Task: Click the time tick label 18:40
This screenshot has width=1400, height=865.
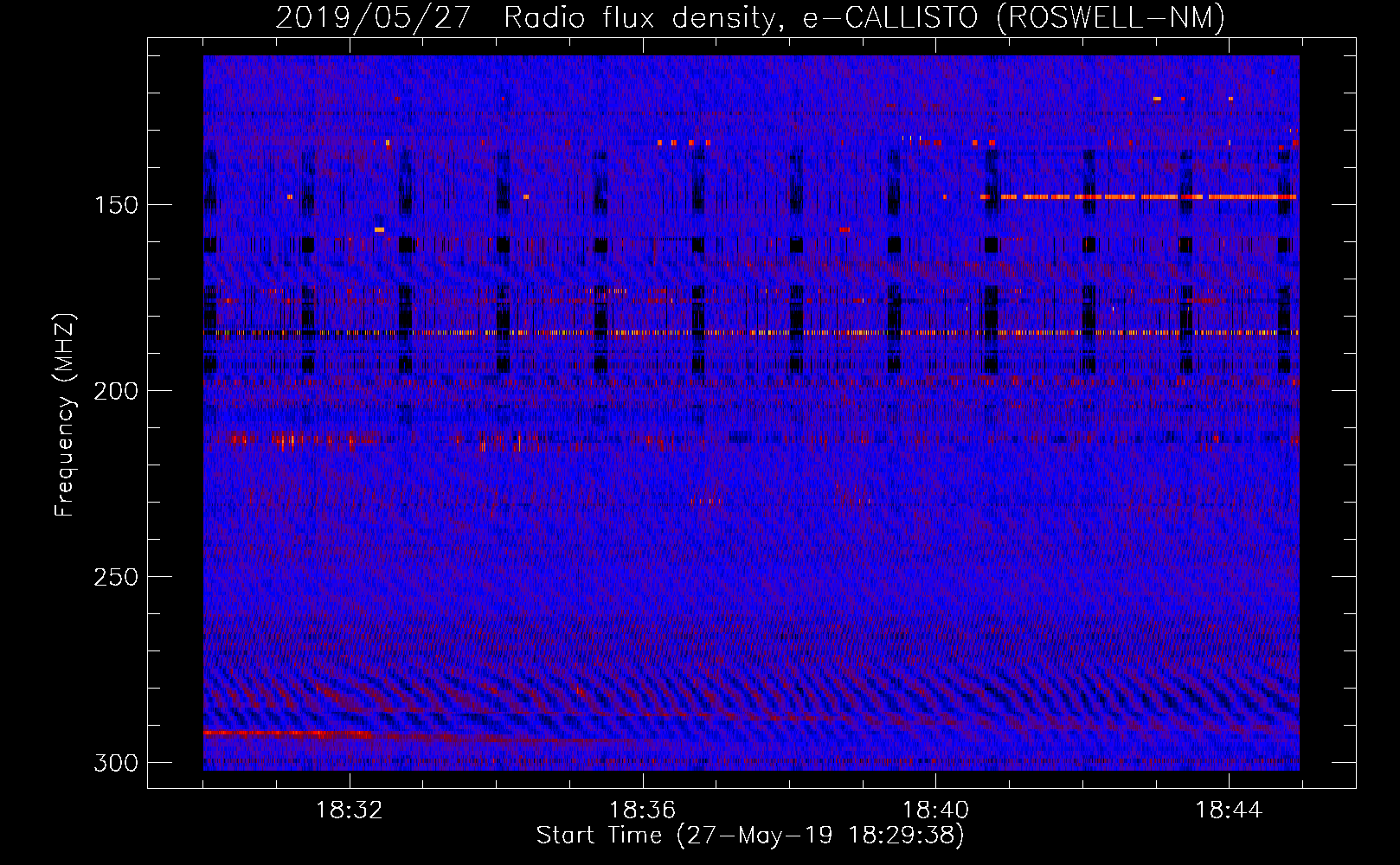Action: (935, 811)
